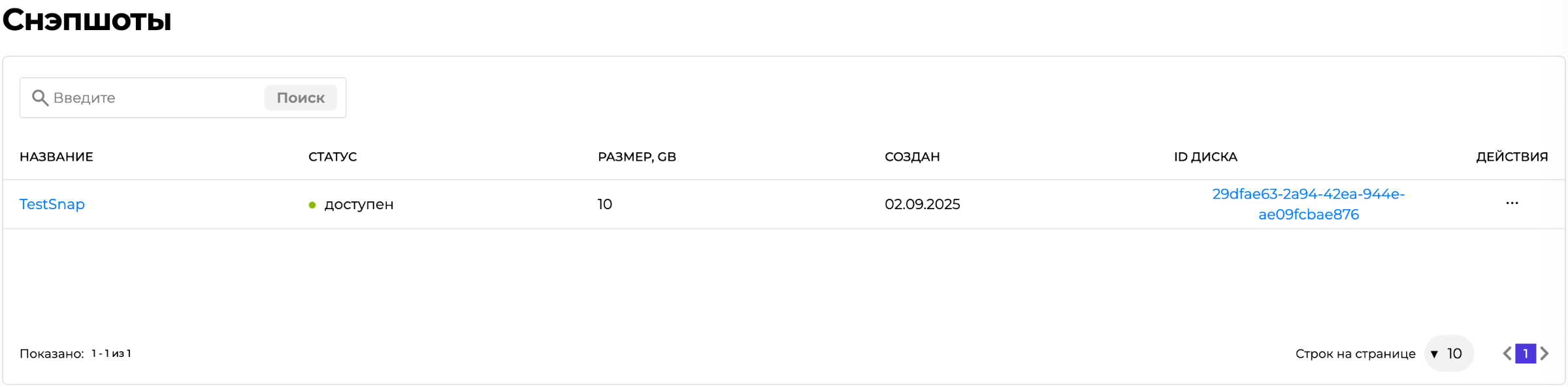Click the magnifying glass search icon
Screen dimensions: 1568x387
click(x=40, y=98)
